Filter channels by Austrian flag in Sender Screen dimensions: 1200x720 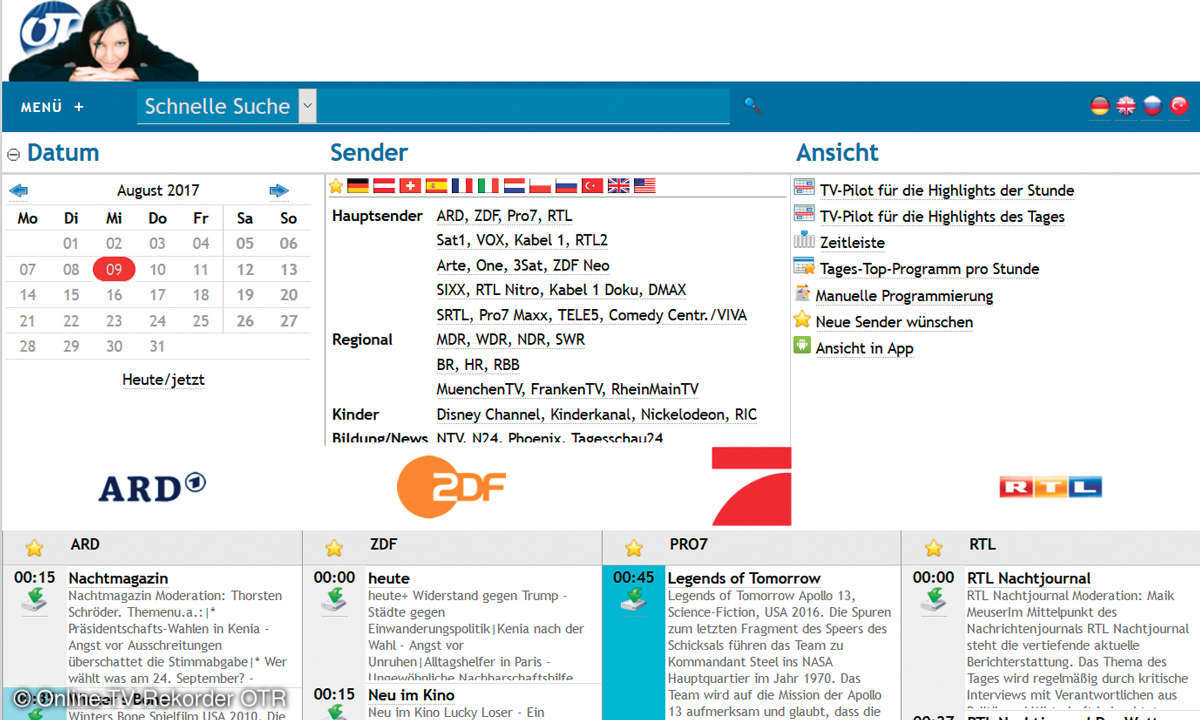pyautogui.click(x=384, y=186)
